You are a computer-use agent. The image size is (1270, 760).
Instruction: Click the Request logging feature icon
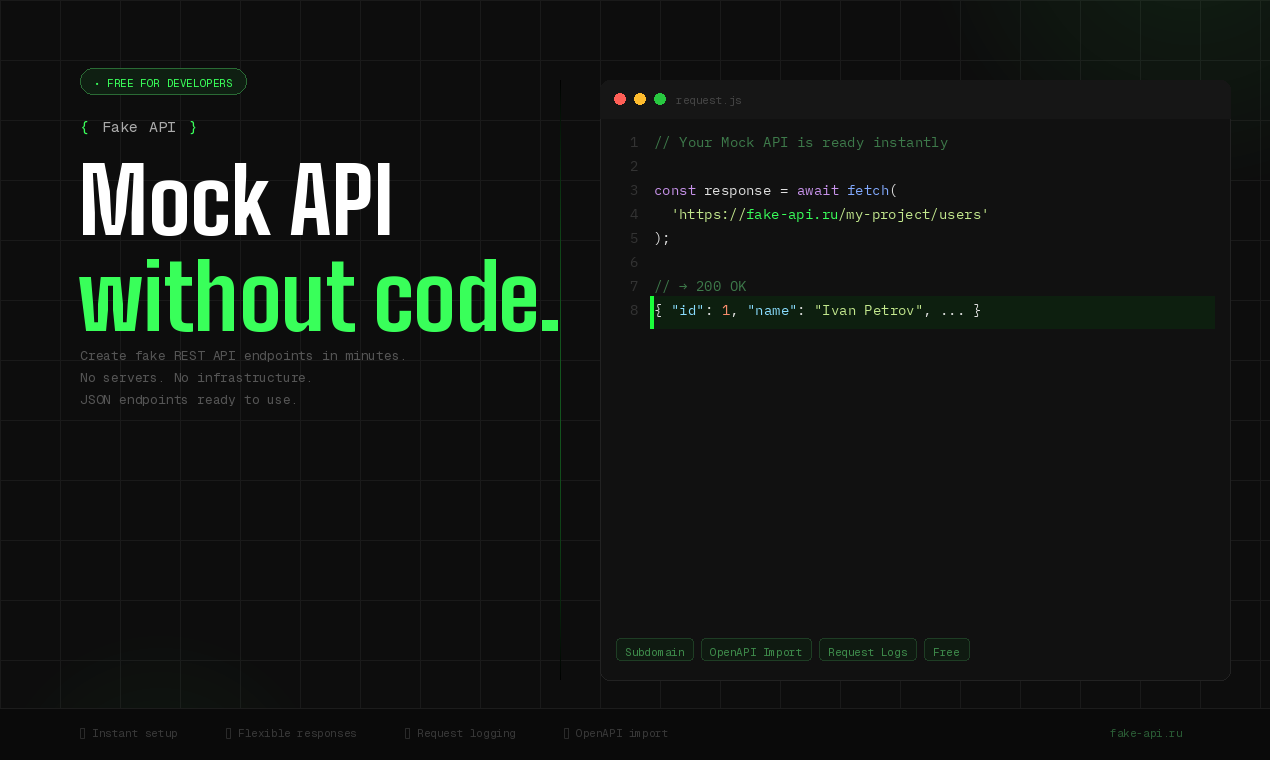pos(407,732)
